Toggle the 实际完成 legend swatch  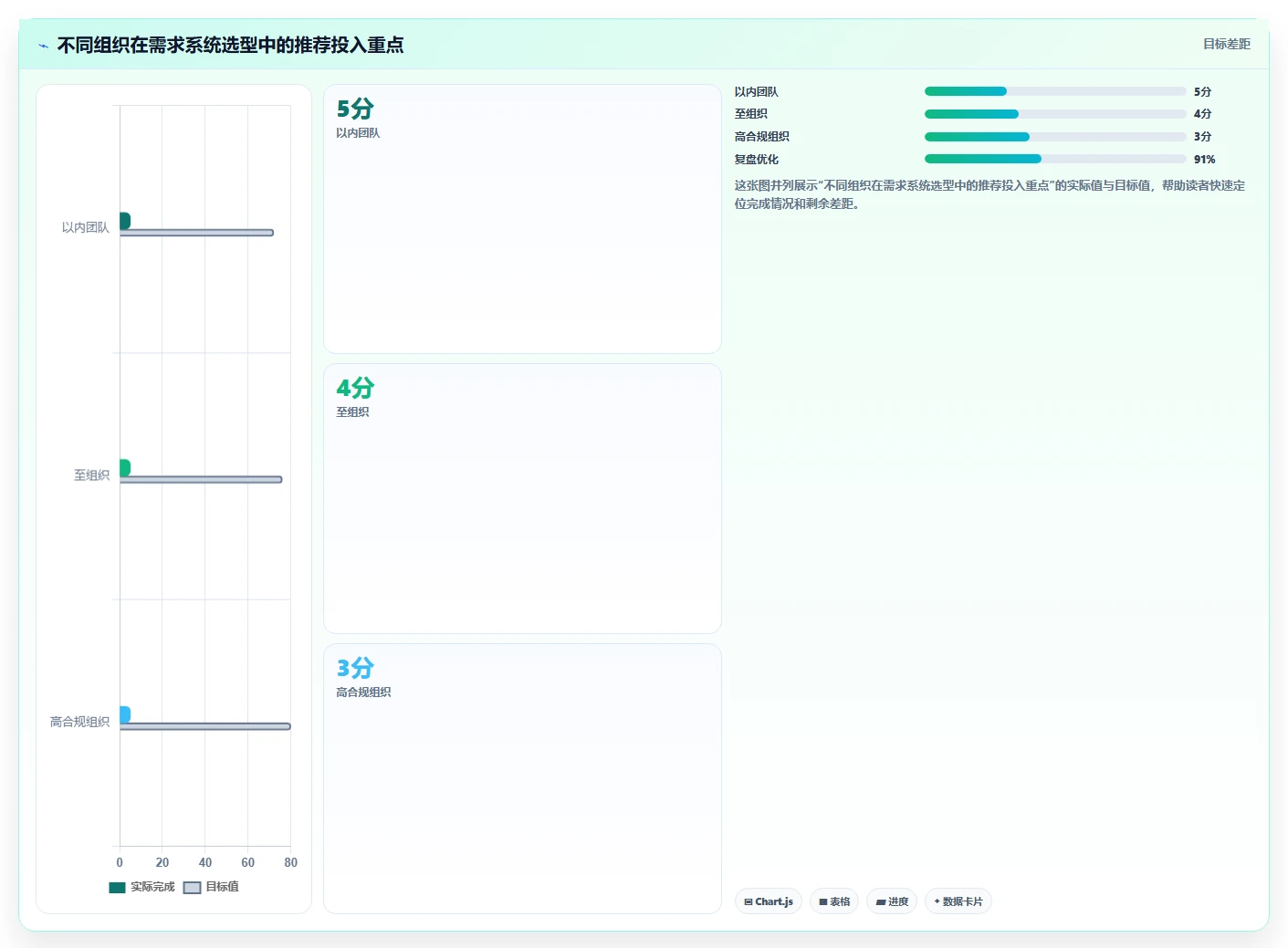[x=117, y=888]
